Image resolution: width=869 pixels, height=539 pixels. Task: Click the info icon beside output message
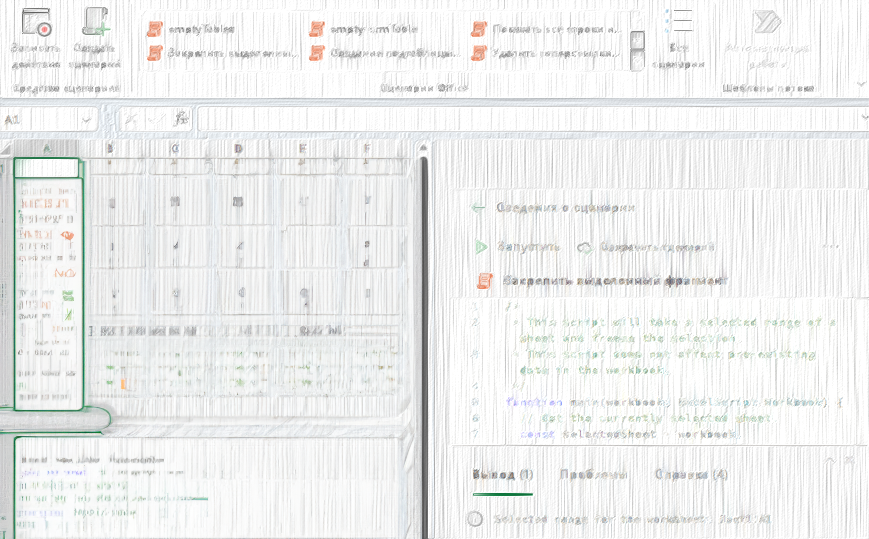tap(475, 519)
